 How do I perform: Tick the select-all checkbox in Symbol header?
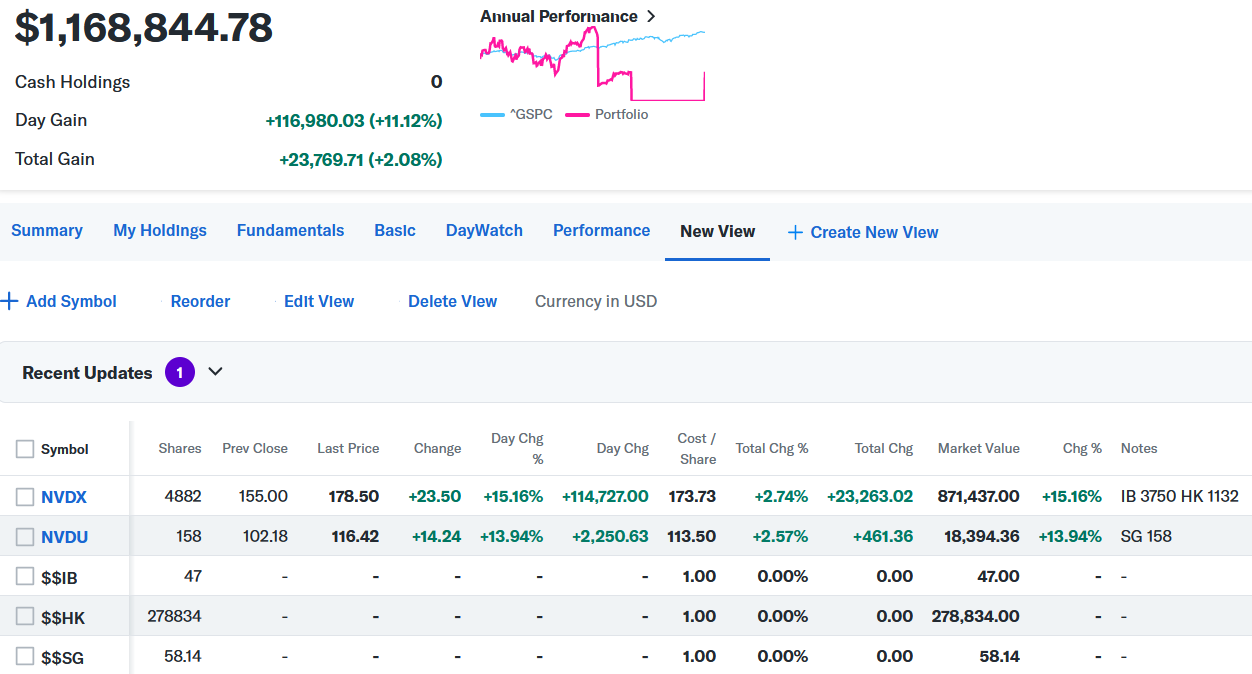pyautogui.click(x=25, y=449)
